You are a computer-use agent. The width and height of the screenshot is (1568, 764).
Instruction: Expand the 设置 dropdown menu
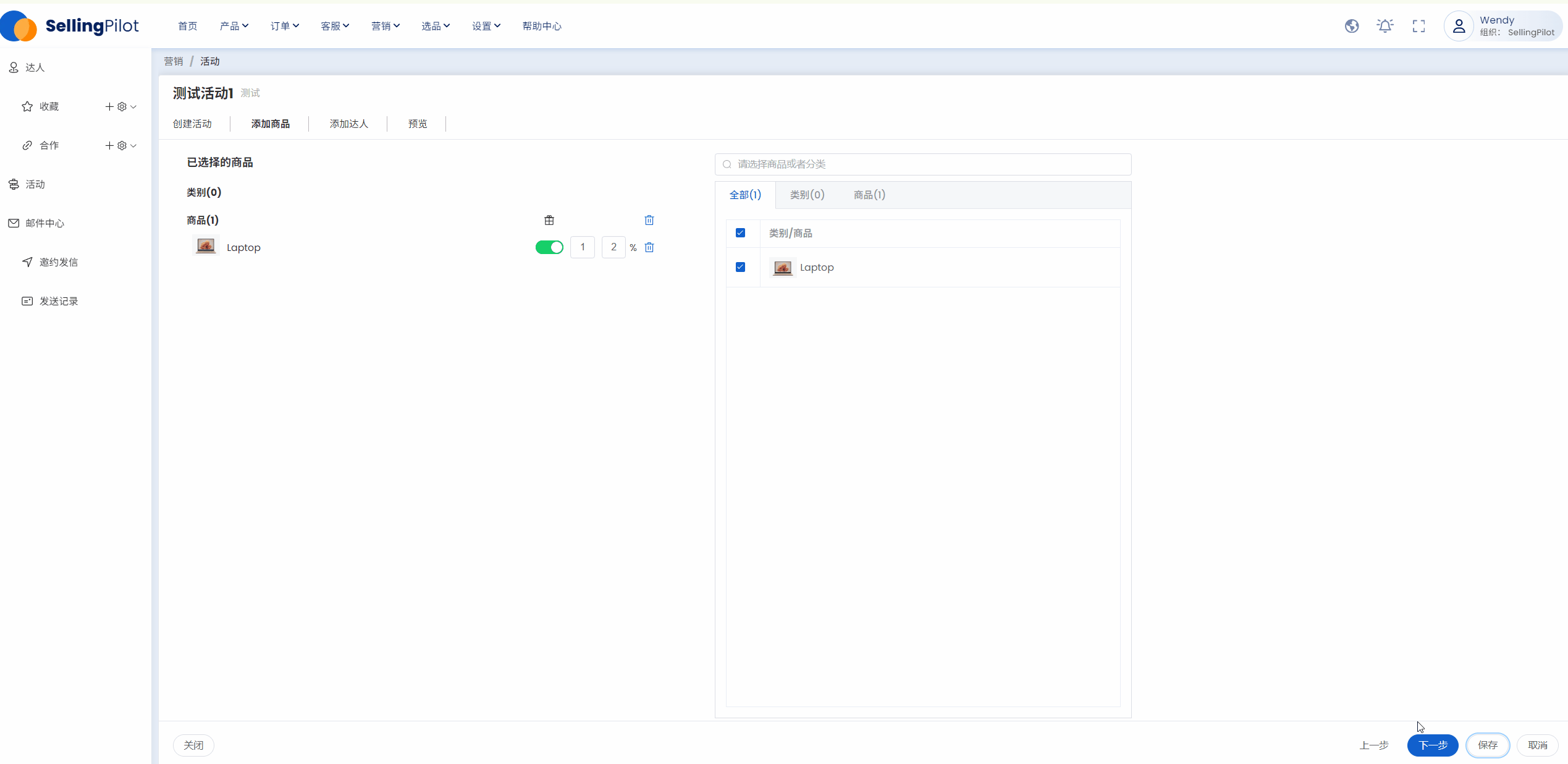[x=486, y=26]
